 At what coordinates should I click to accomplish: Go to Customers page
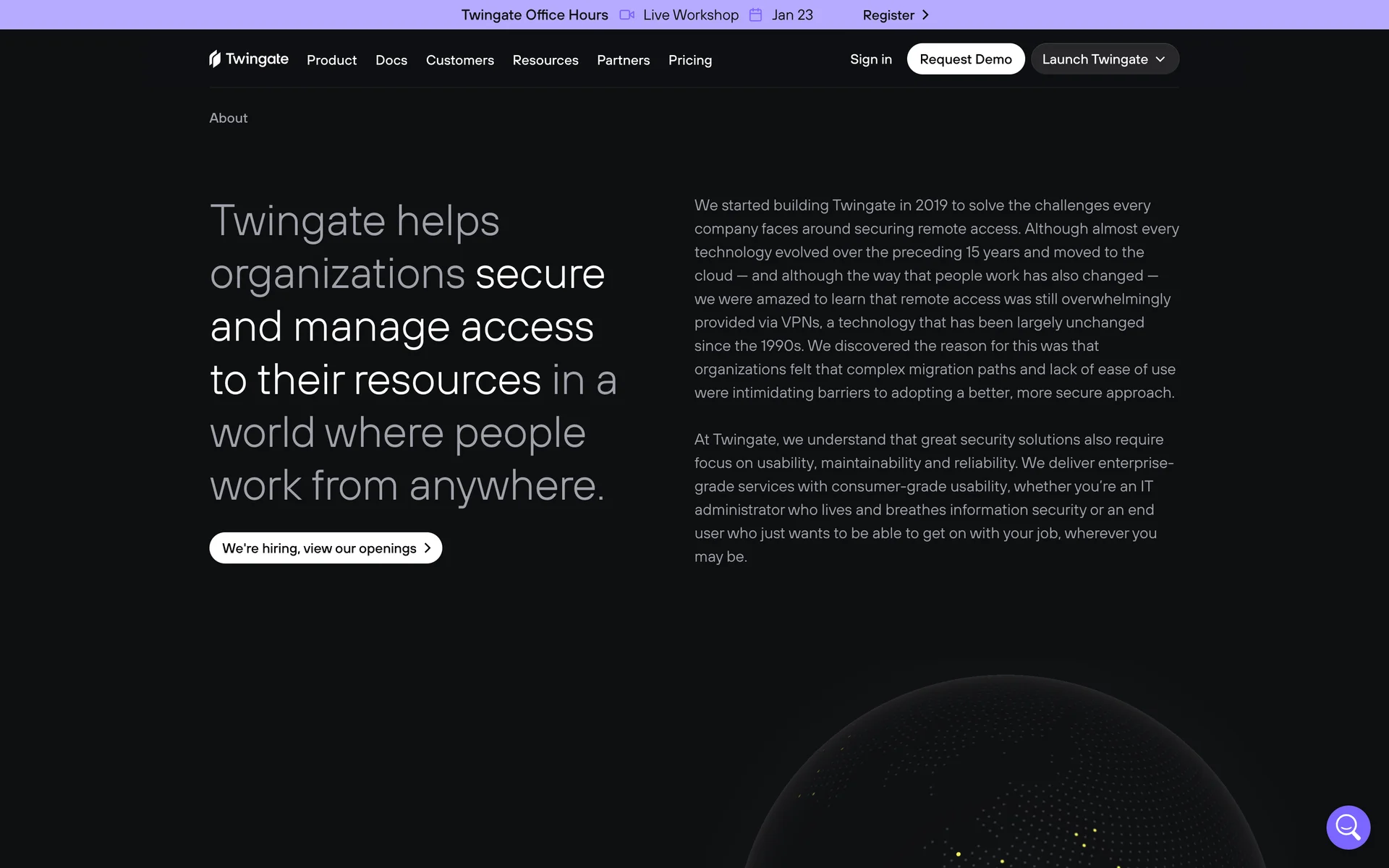pyautogui.click(x=459, y=60)
